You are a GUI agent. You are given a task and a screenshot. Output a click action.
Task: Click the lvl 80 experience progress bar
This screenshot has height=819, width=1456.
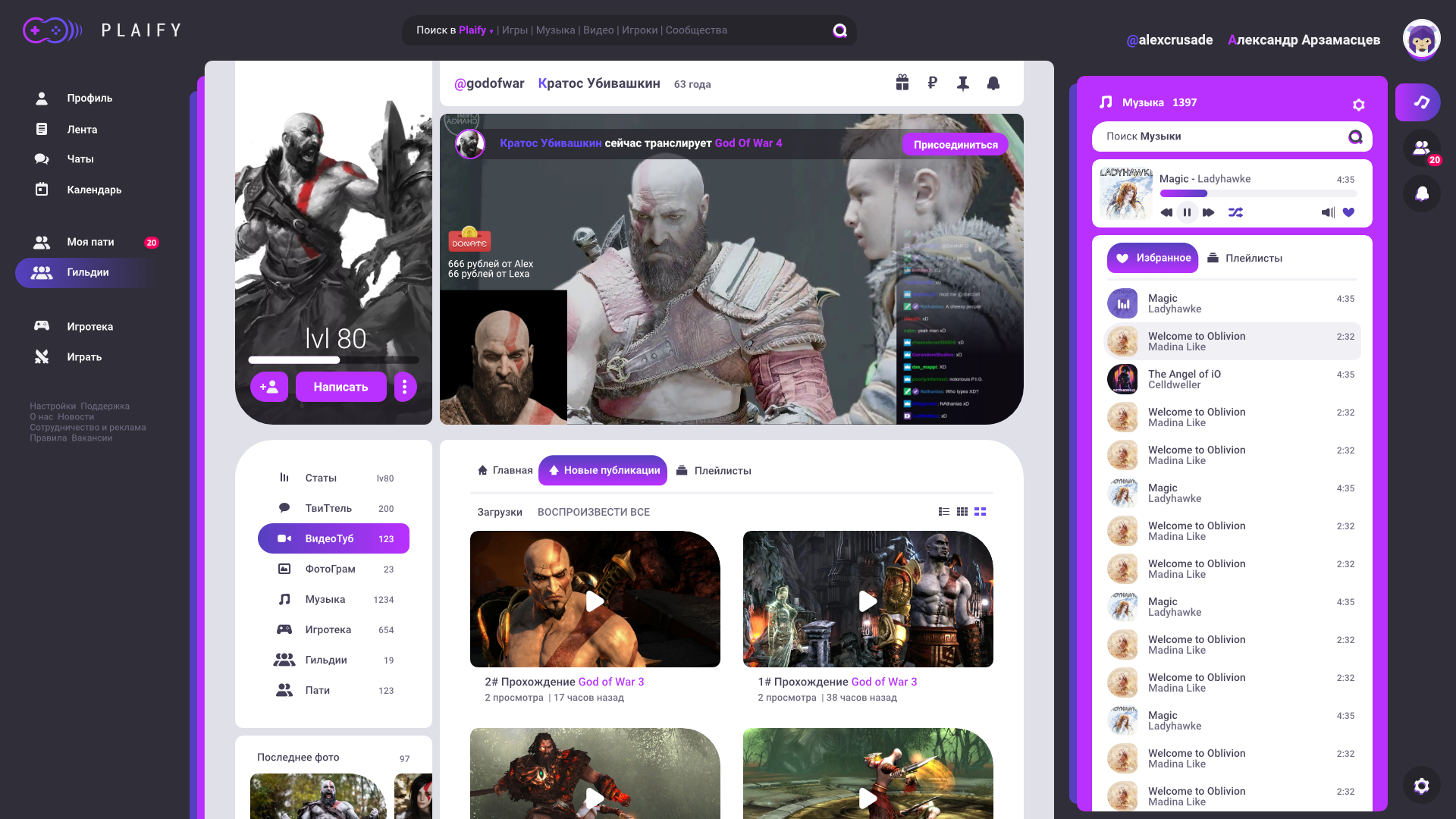pos(334,360)
